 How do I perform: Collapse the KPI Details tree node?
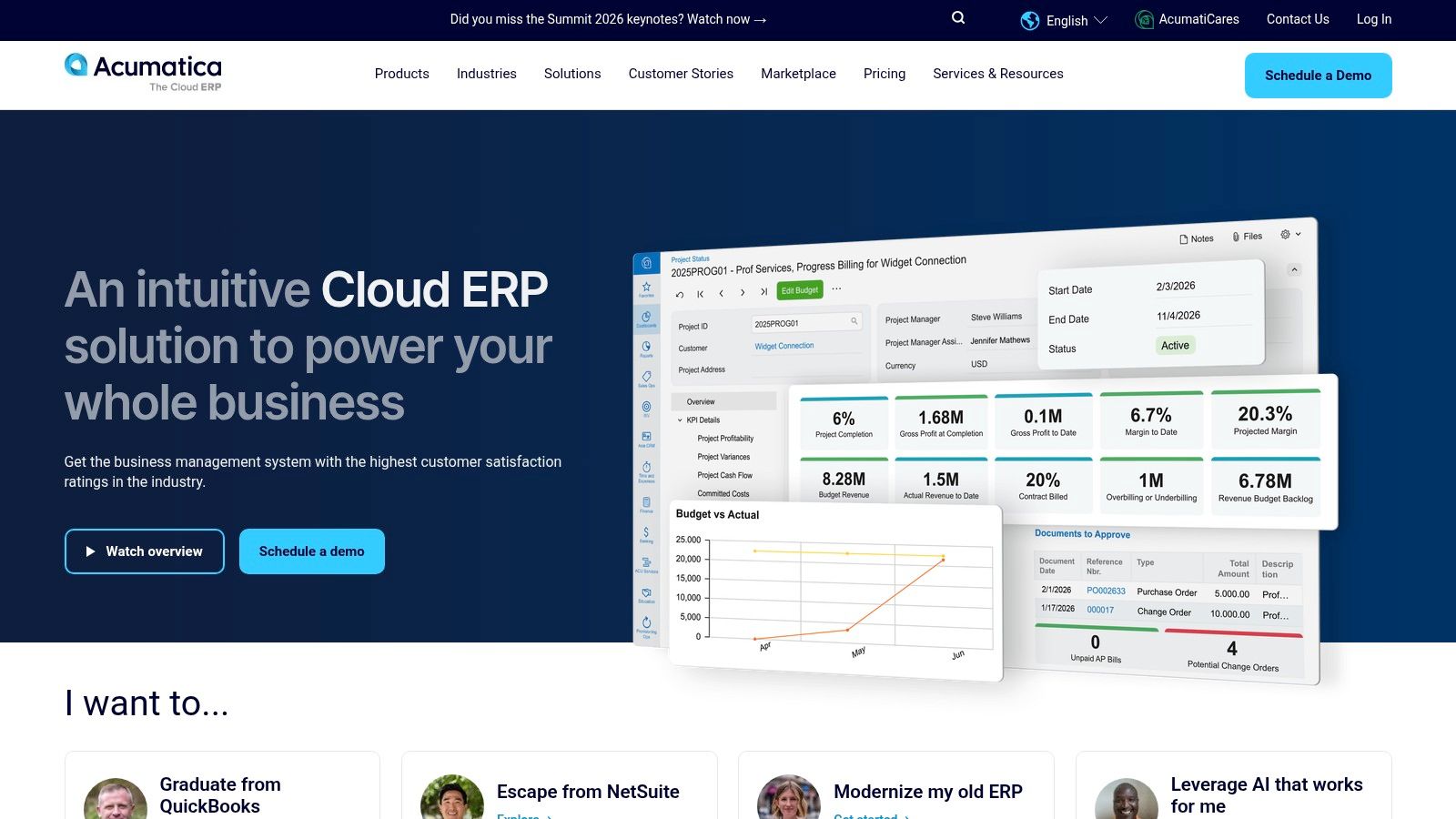click(x=680, y=420)
